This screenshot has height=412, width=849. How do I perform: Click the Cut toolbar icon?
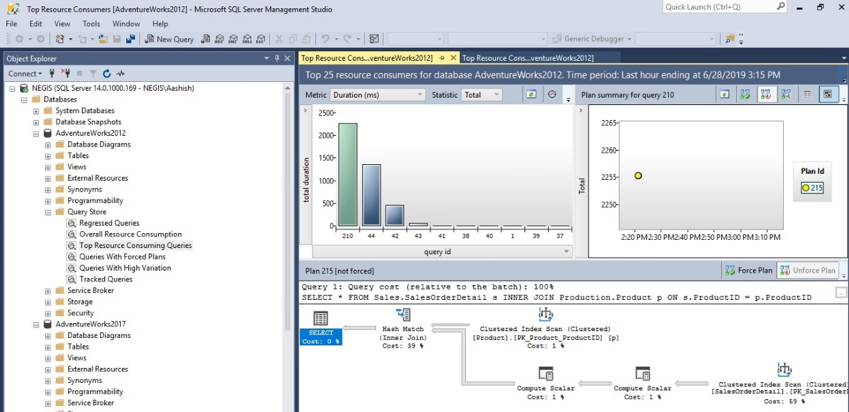(x=279, y=39)
